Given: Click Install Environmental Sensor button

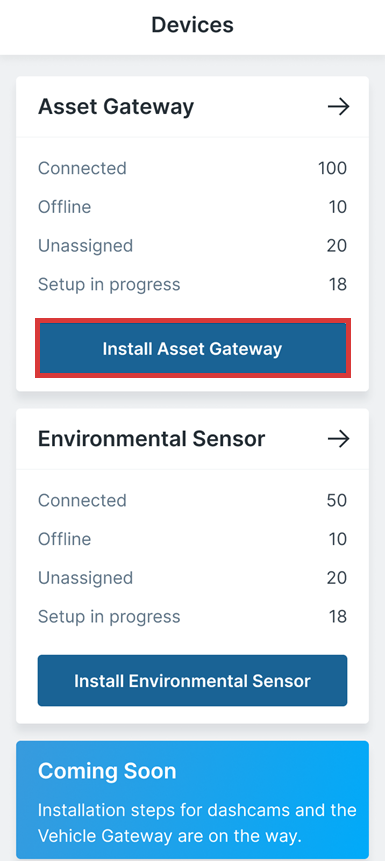Looking at the screenshot, I should [x=192, y=680].
